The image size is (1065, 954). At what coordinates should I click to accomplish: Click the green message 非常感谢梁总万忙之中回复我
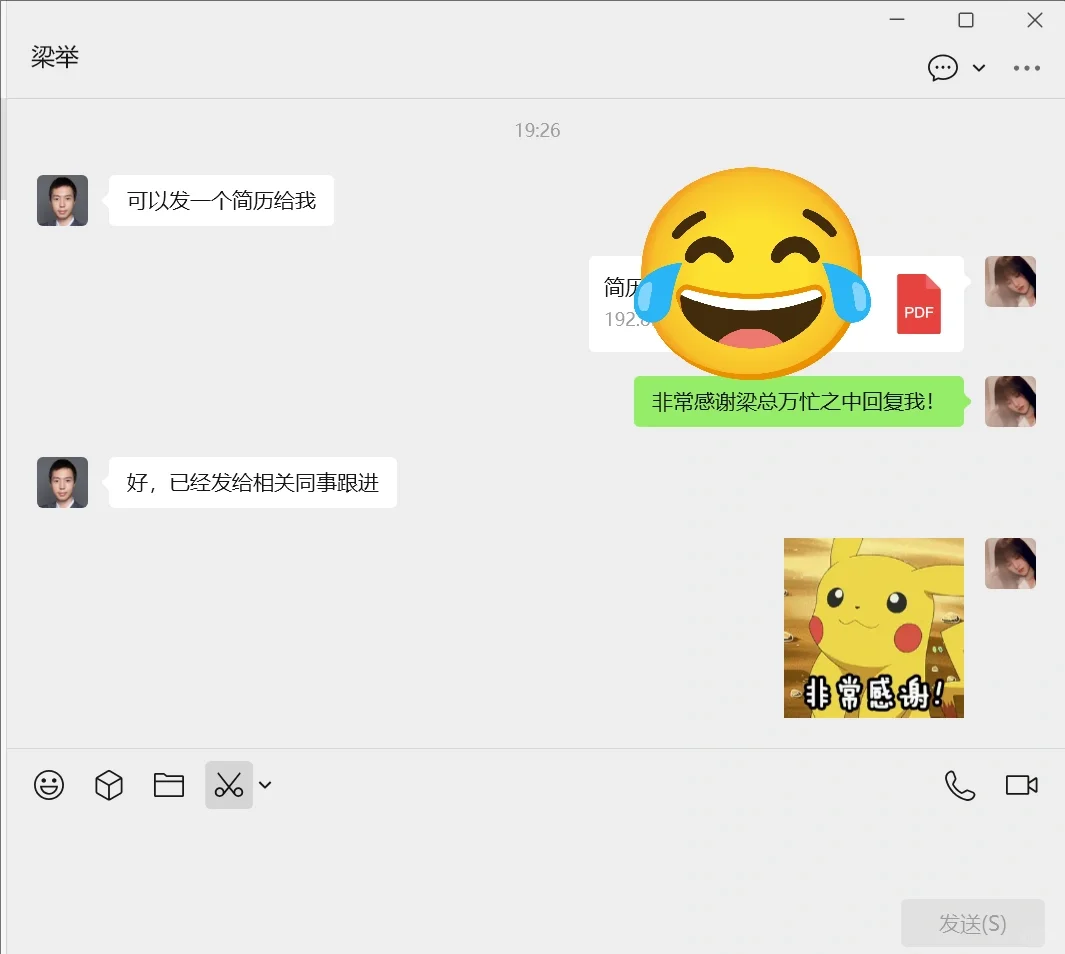(x=799, y=401)
